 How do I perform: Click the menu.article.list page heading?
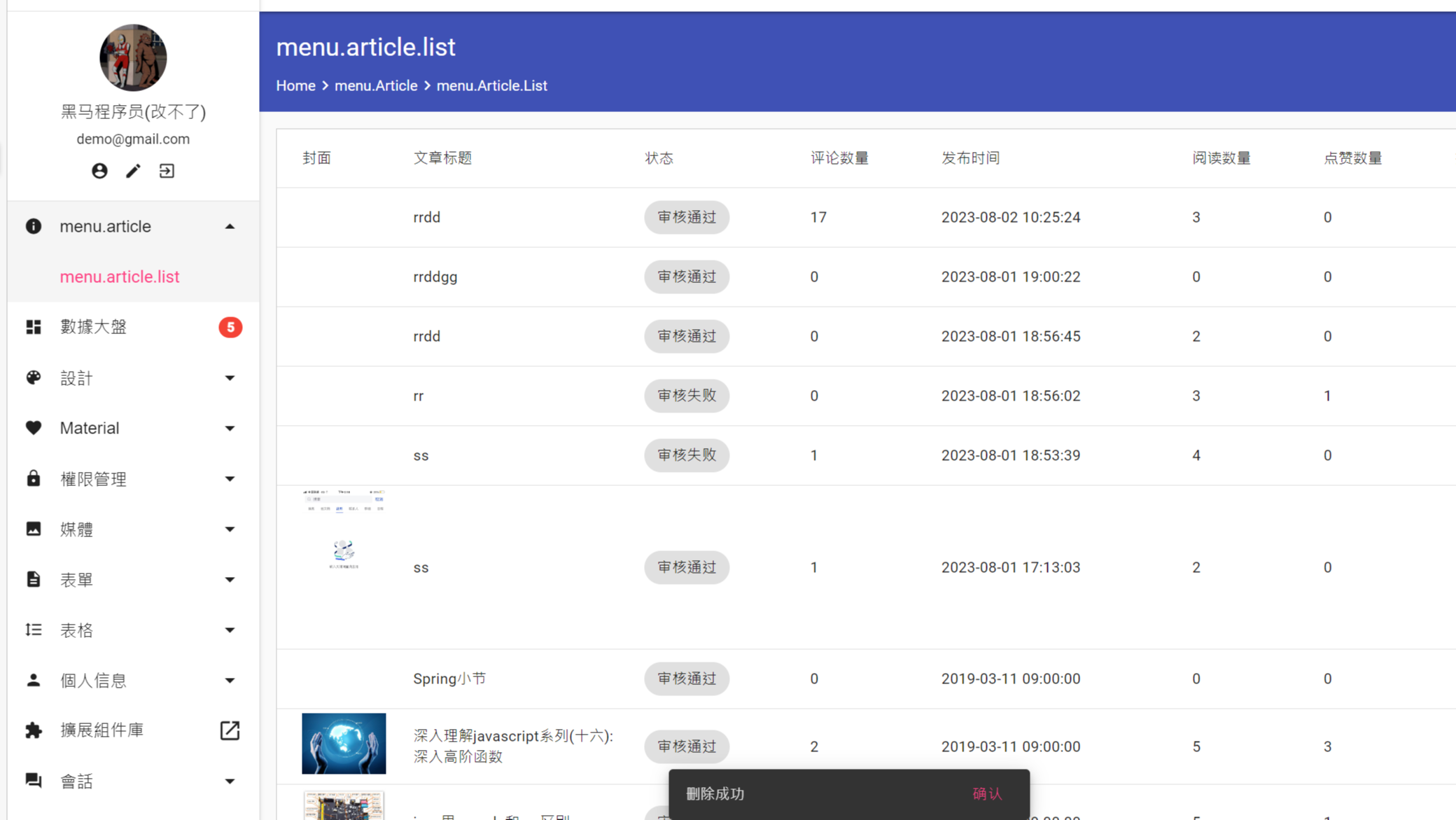365,47
